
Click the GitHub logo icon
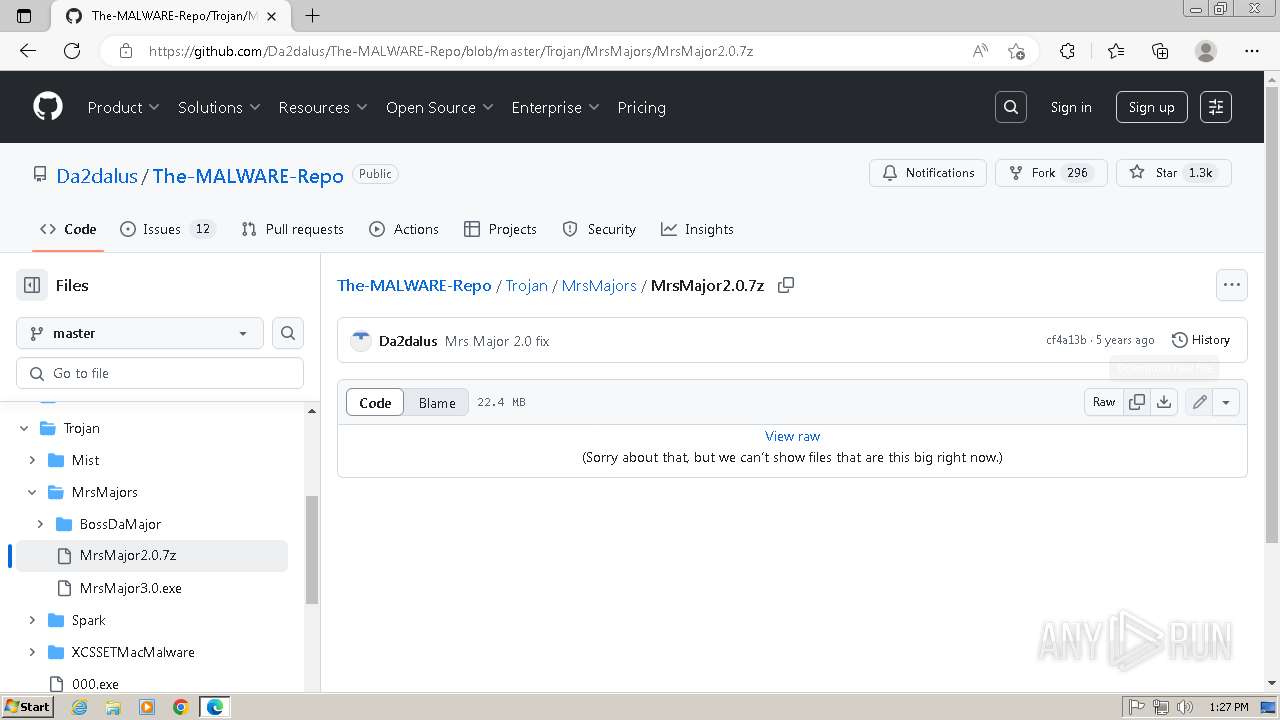pyautogui.click(x=48, y=107)
